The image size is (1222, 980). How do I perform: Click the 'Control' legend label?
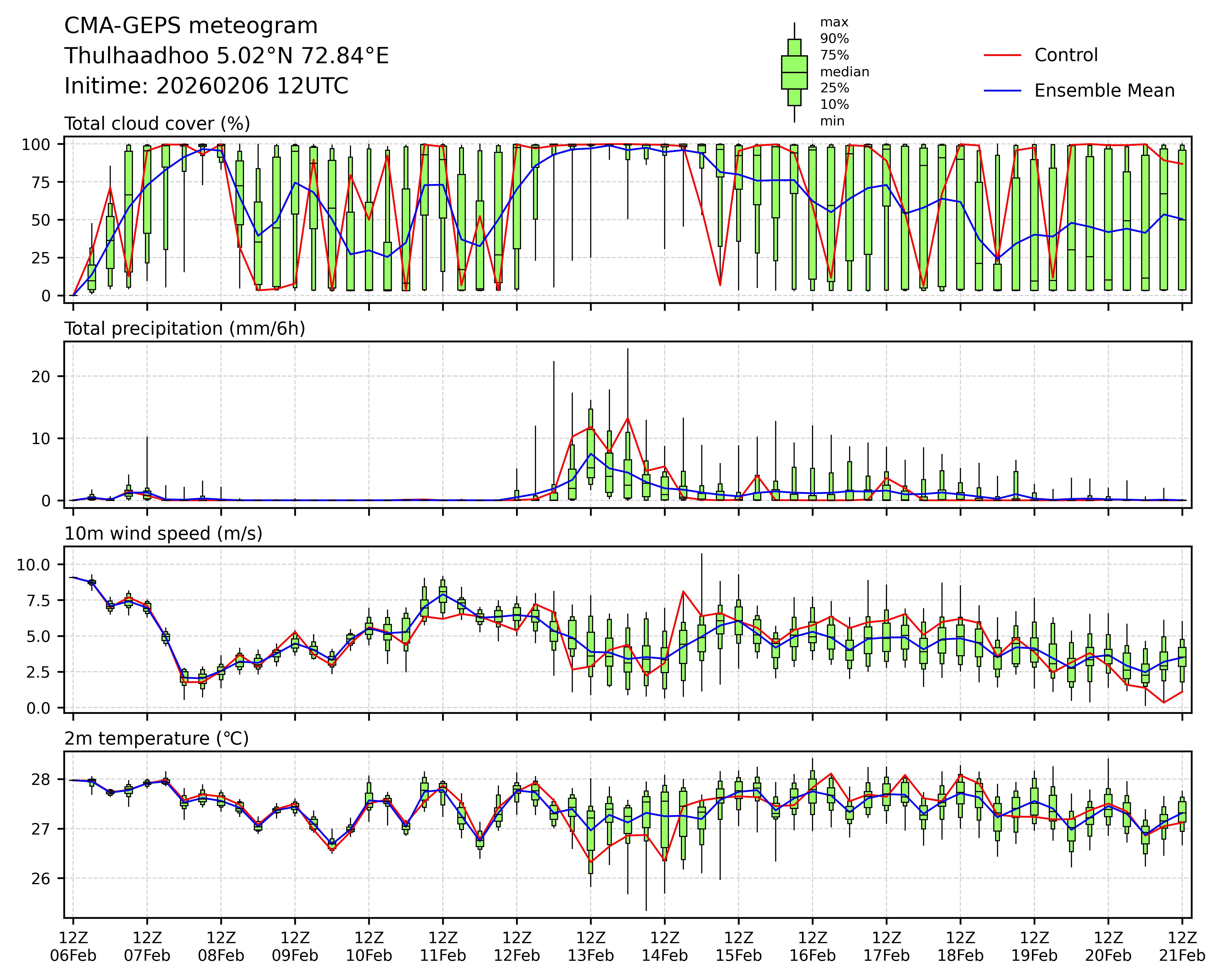point(1066,56)
